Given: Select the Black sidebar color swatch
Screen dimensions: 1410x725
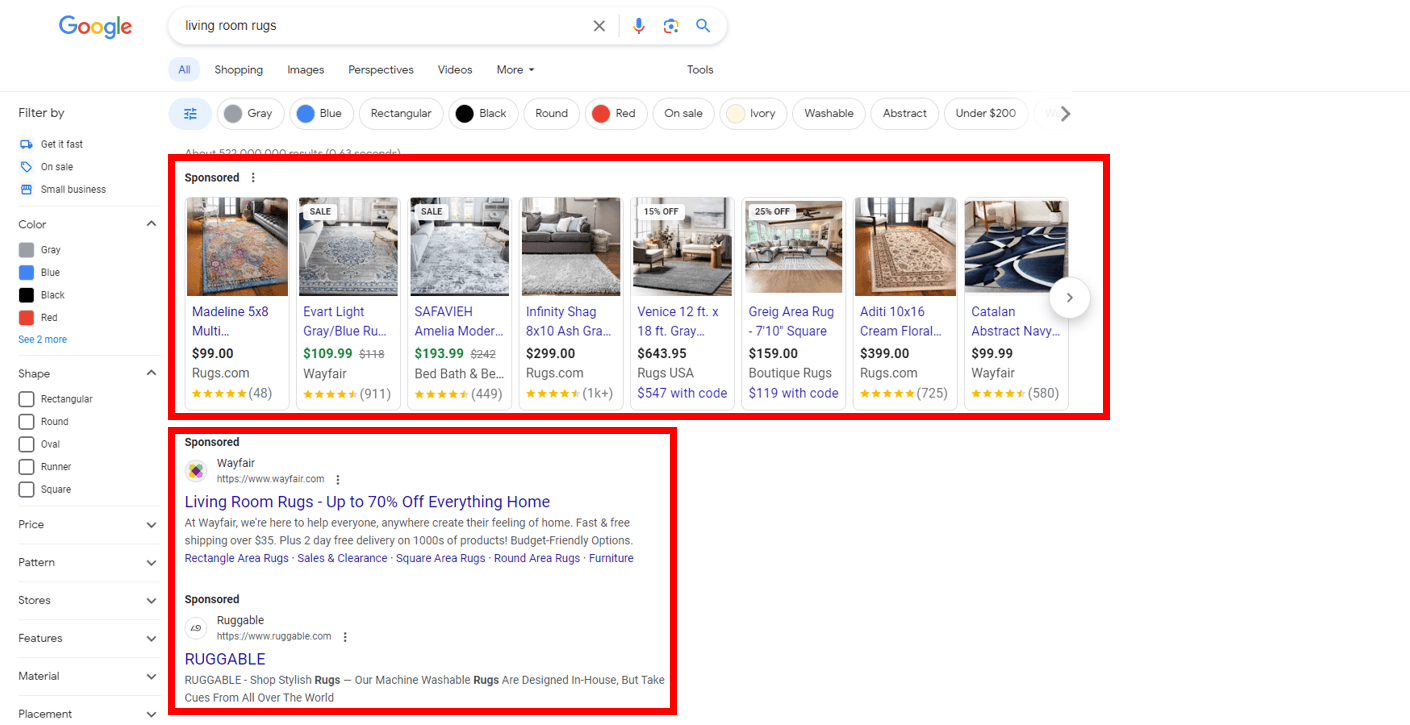Looking at the screenshot, I should (x=26, y=295).
